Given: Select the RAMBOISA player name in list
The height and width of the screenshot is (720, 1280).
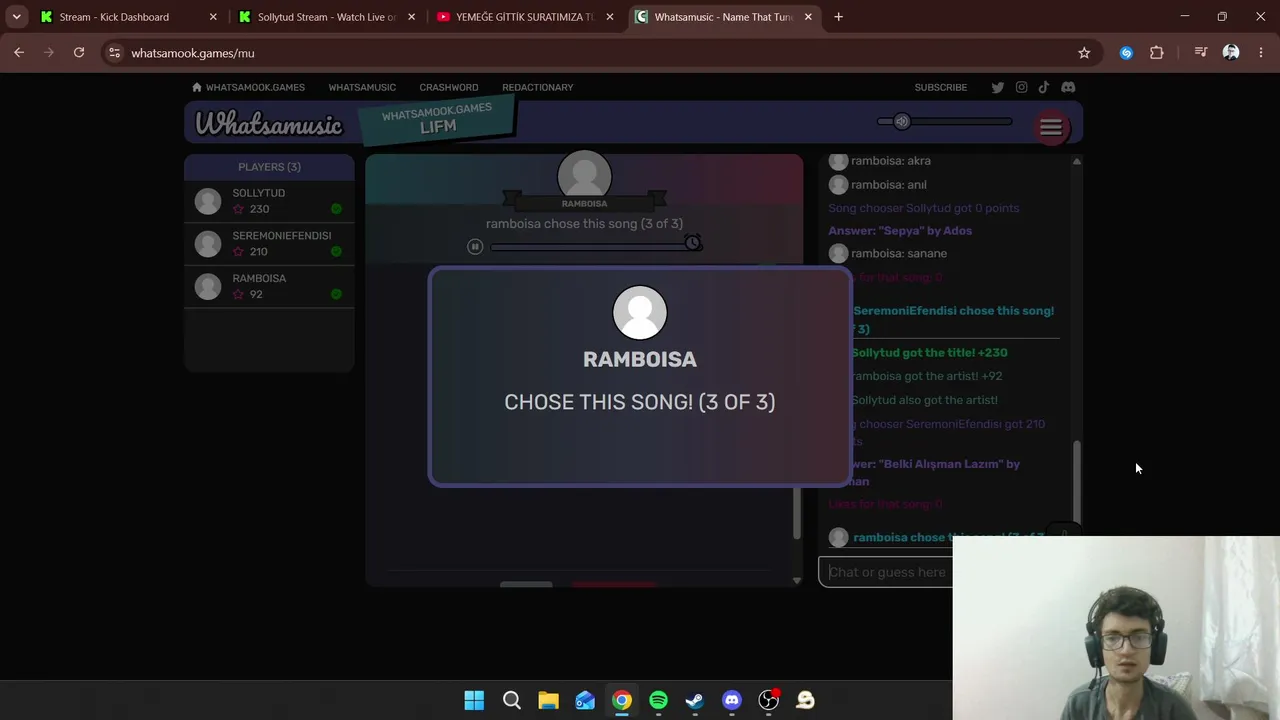Looking at the screenshot, I should coord(259,279).
